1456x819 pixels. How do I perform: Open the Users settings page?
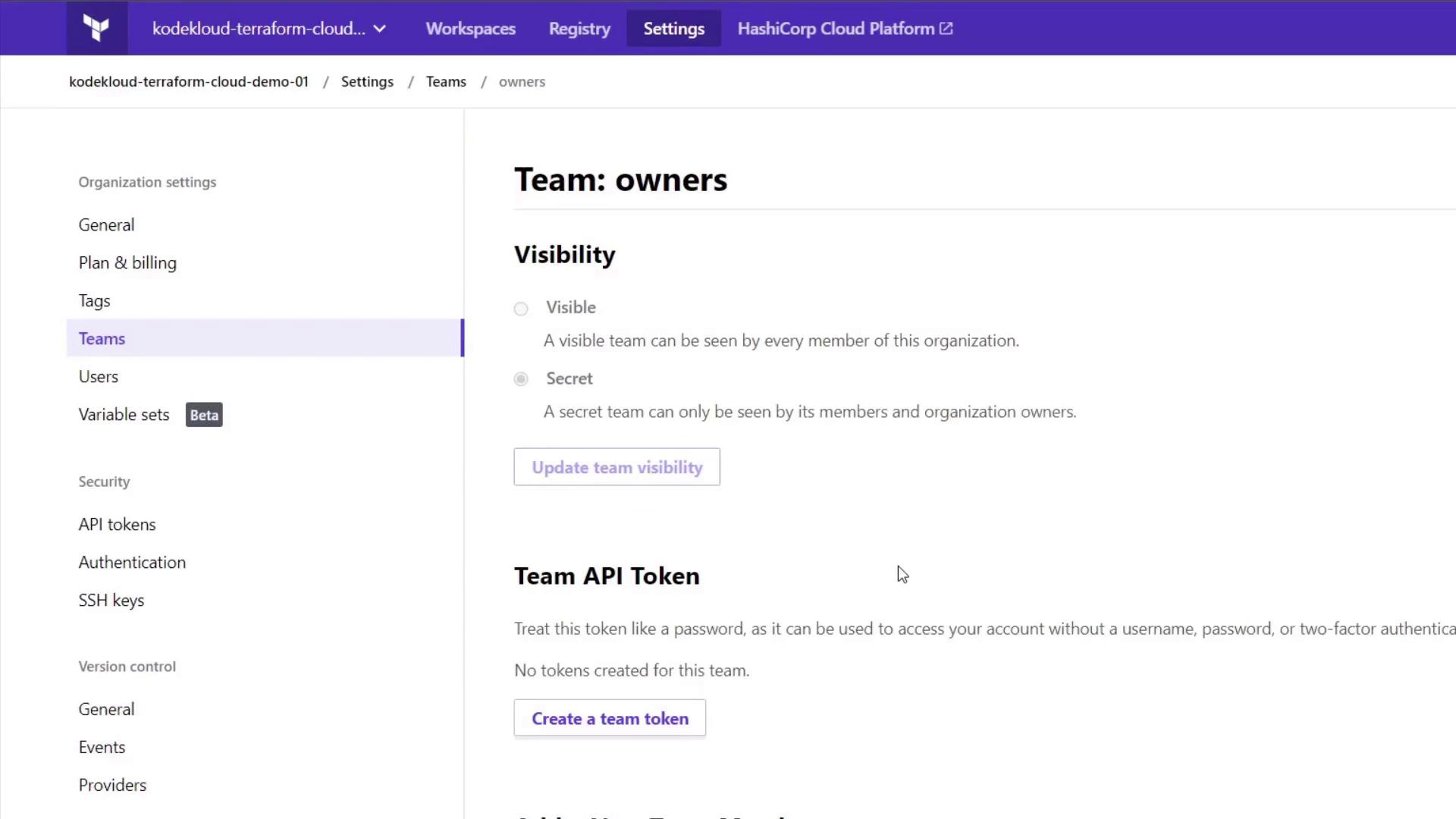click(x=99, y=377)
